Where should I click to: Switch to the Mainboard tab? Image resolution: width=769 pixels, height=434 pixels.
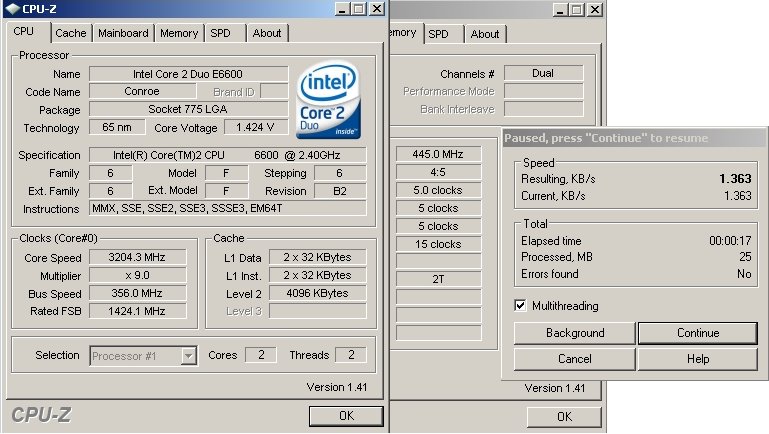[123, 33]
